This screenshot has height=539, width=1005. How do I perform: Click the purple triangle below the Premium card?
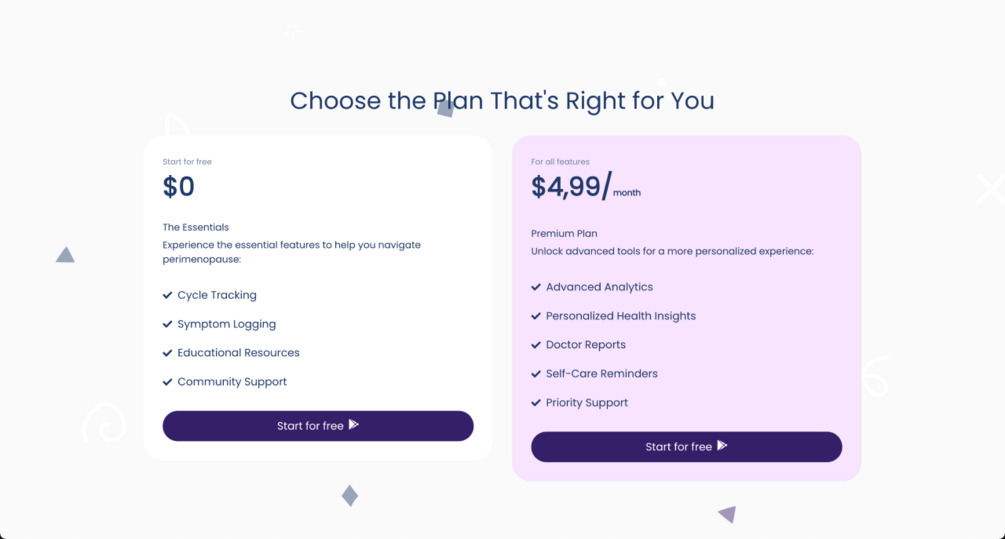pos(727,514)
